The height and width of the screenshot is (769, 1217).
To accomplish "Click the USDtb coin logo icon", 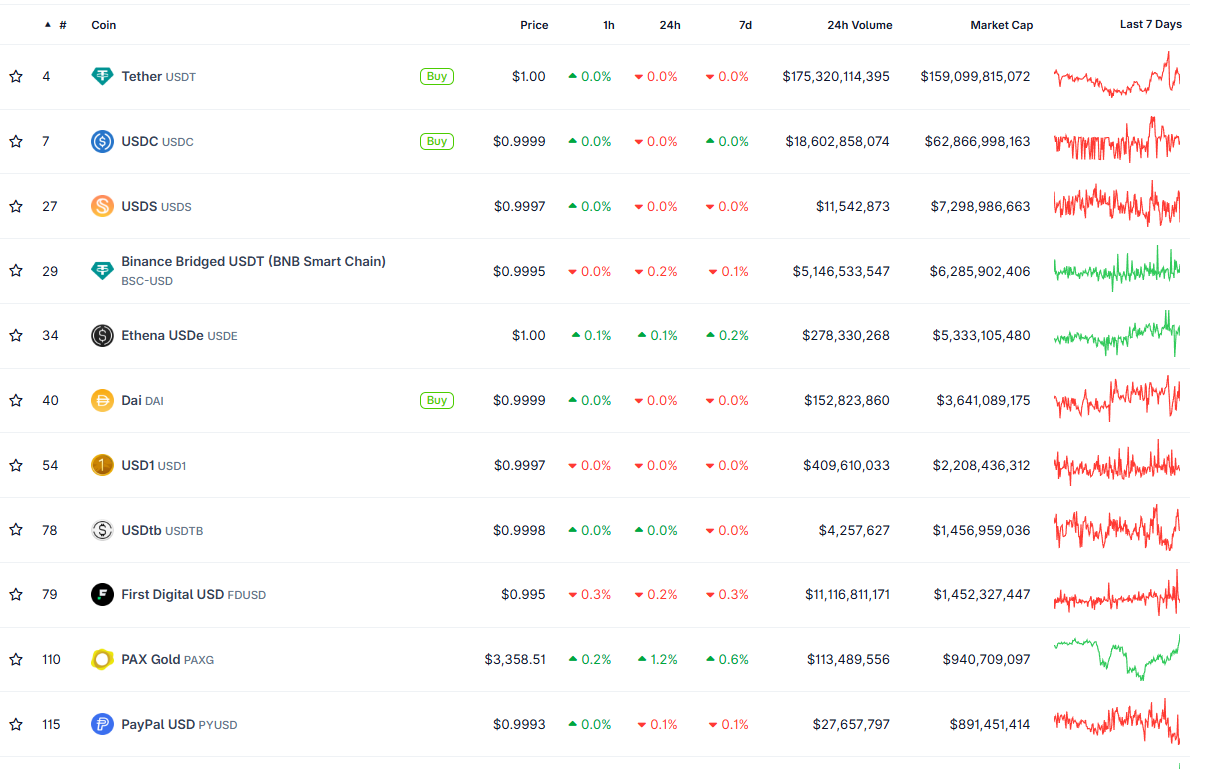I will [x=102, y=530].
